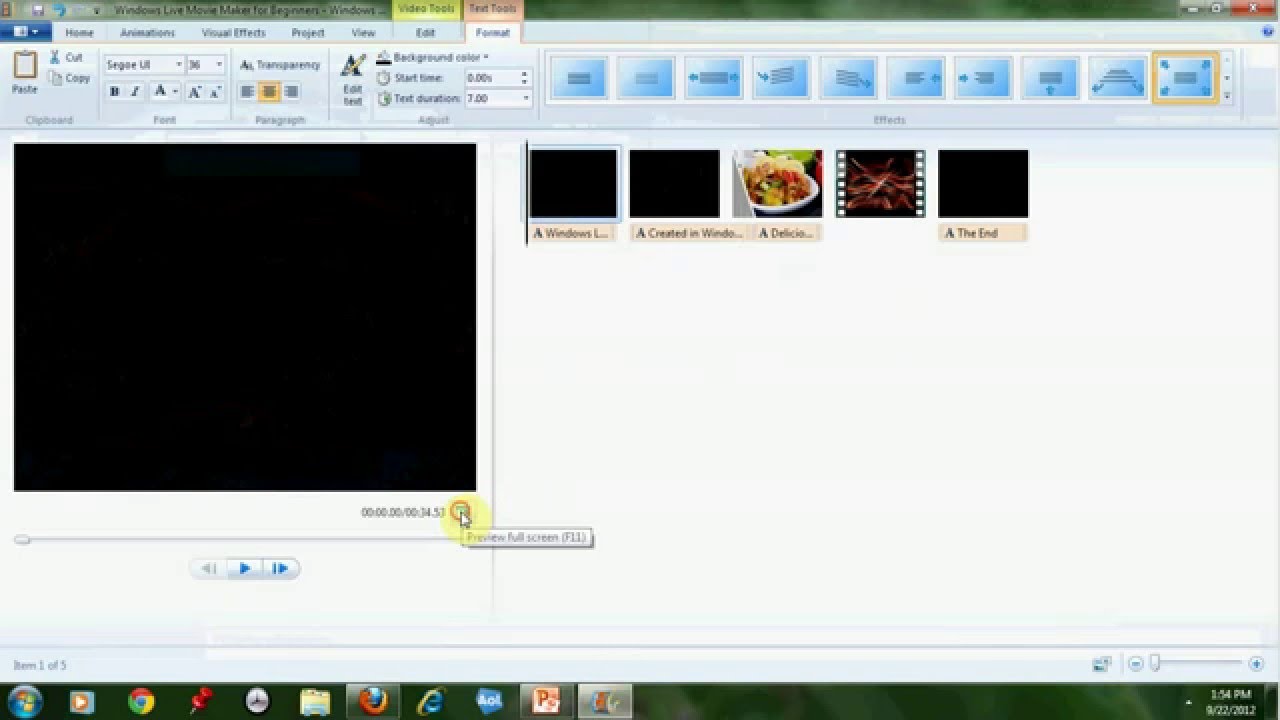
Task: Select the food salad photo clip
Action: pyautogui.click(x=777, y=183)
